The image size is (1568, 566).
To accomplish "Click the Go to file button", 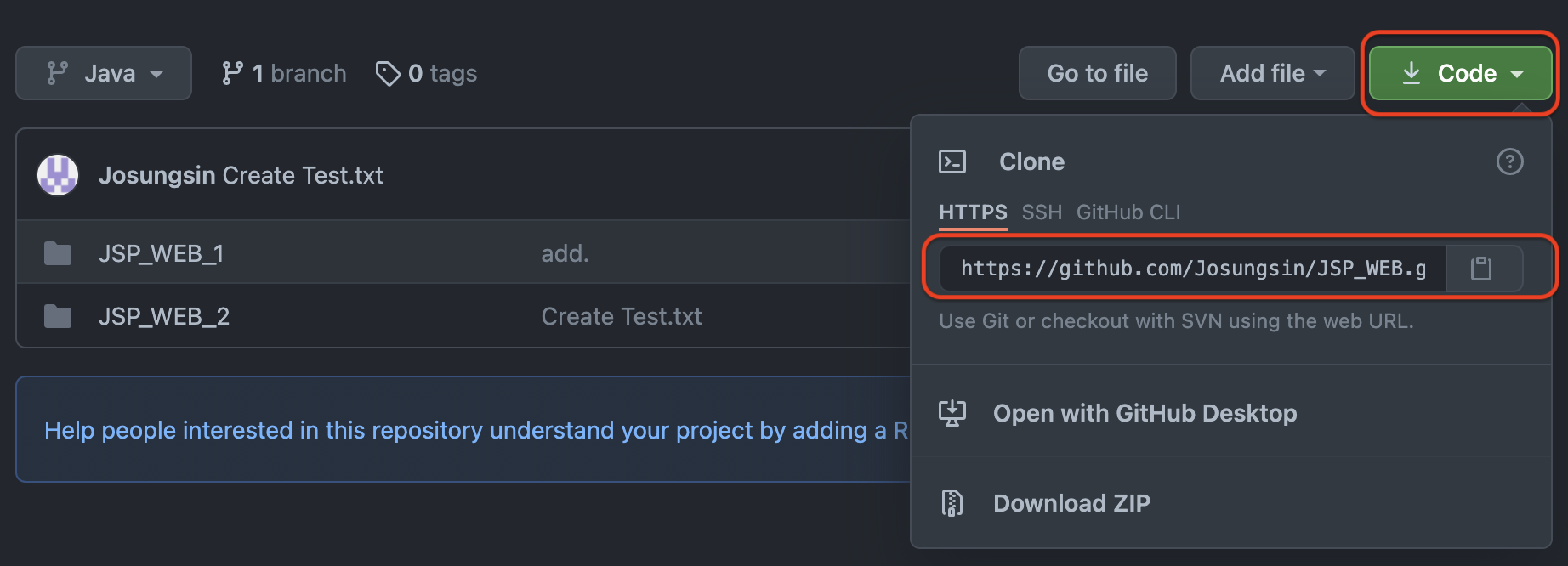I will click(x=1097, y=73).
